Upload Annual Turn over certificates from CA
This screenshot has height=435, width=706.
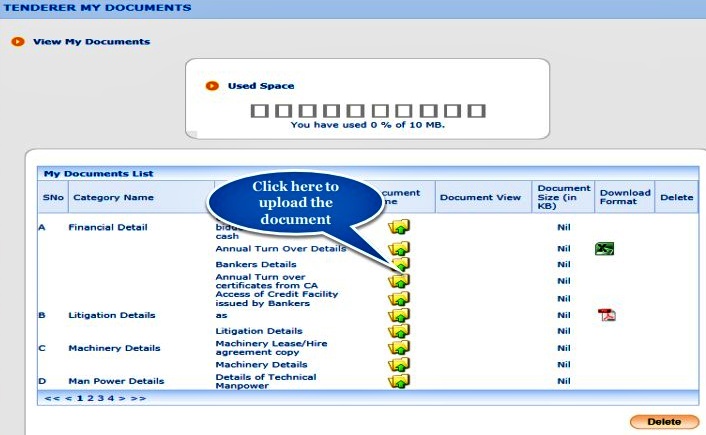(399, 281)
